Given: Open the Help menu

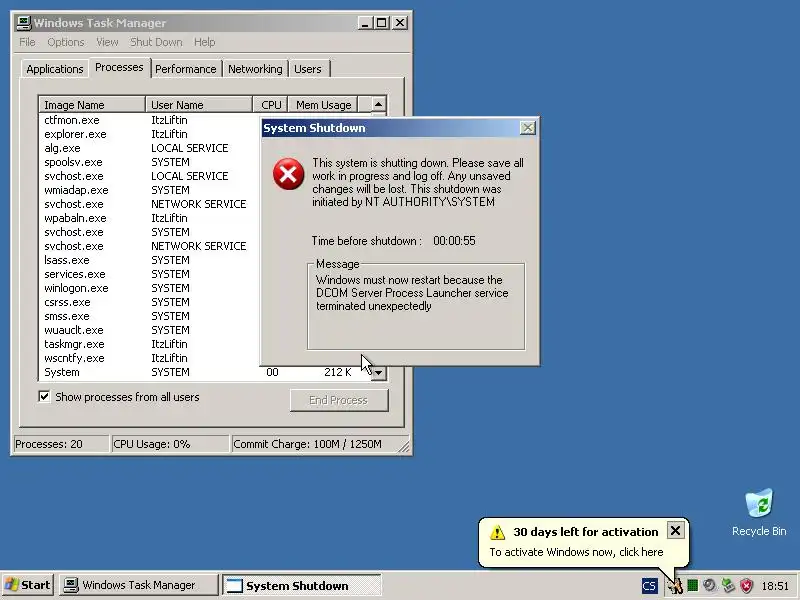Looking at the screenshot, I should [x=204, y=42].
